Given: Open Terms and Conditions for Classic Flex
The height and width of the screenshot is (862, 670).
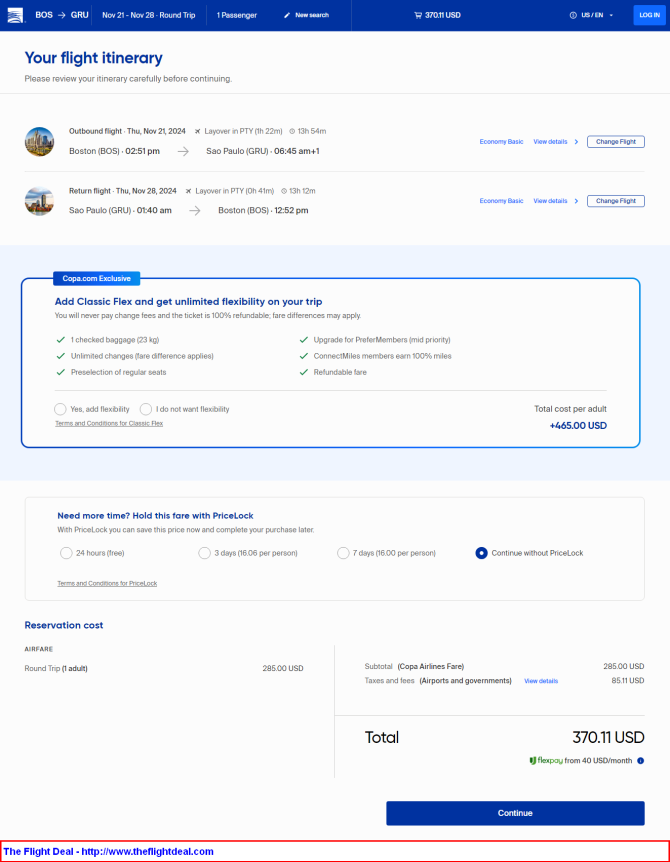Looking at the screenshot, I should tap(109, 423).
